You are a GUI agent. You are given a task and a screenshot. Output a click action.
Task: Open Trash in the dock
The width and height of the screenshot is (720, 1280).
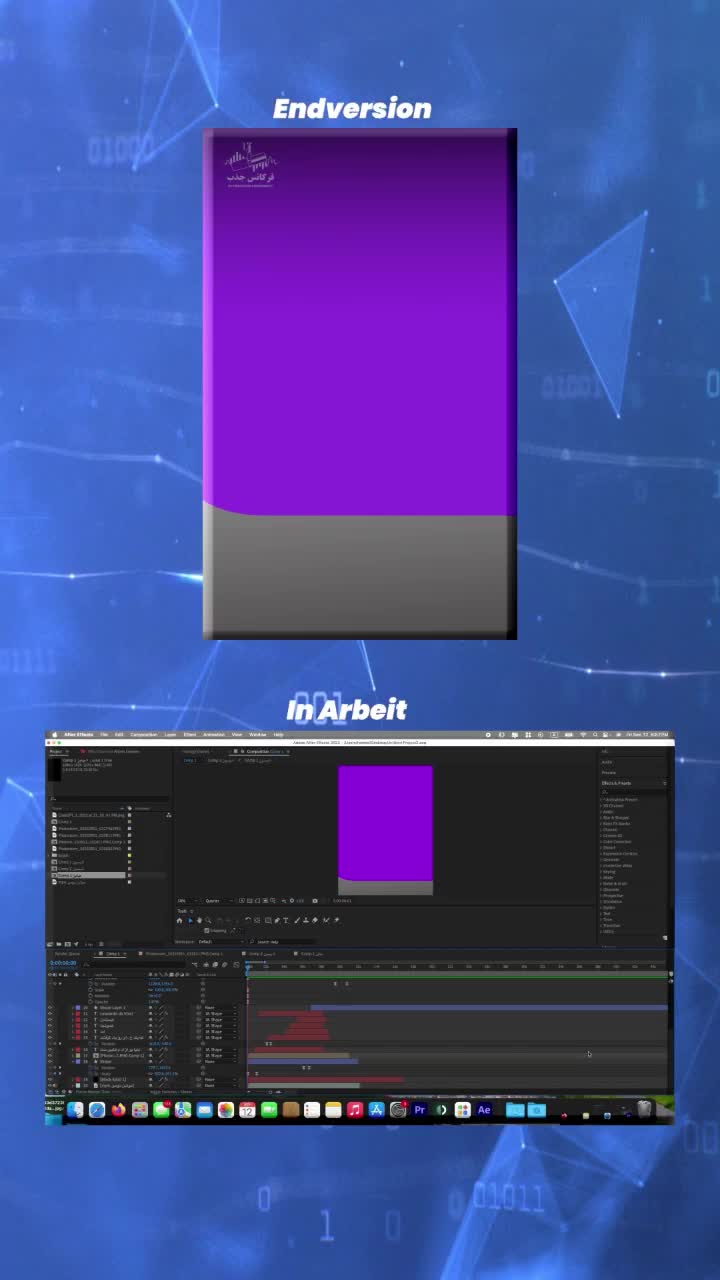644,1109
